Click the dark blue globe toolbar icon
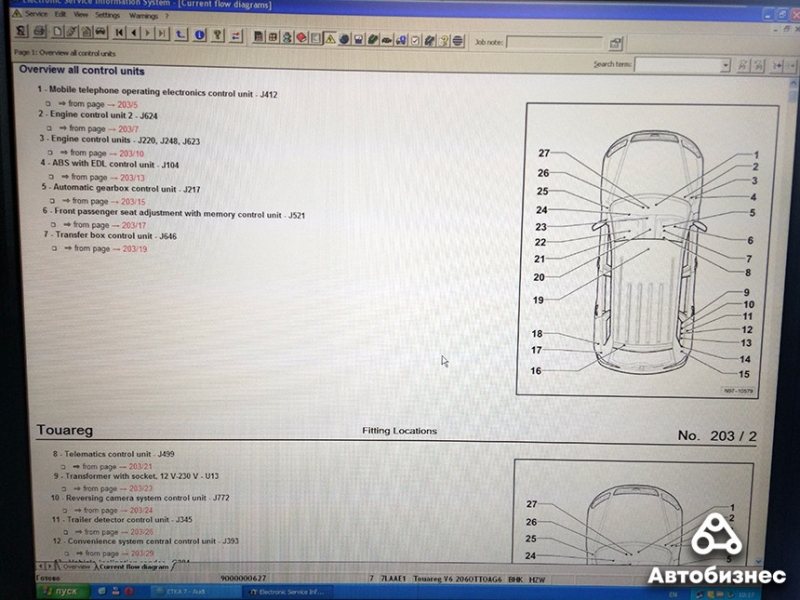Image resolution: width=800 pixels, height=600 pixels. pos(344,39)
